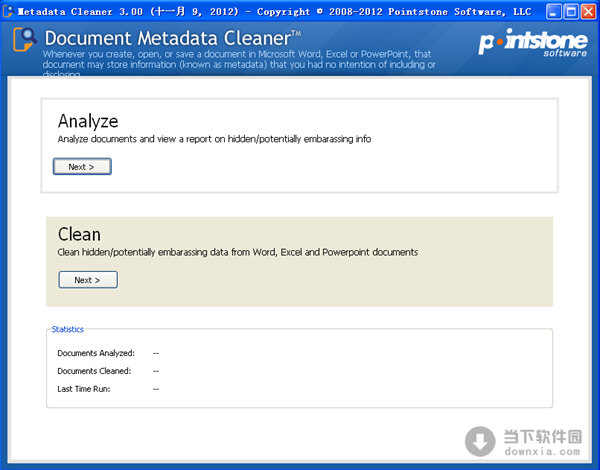
Task: Click the 'Documents Cleaned:' label
Action: point(94,371)
